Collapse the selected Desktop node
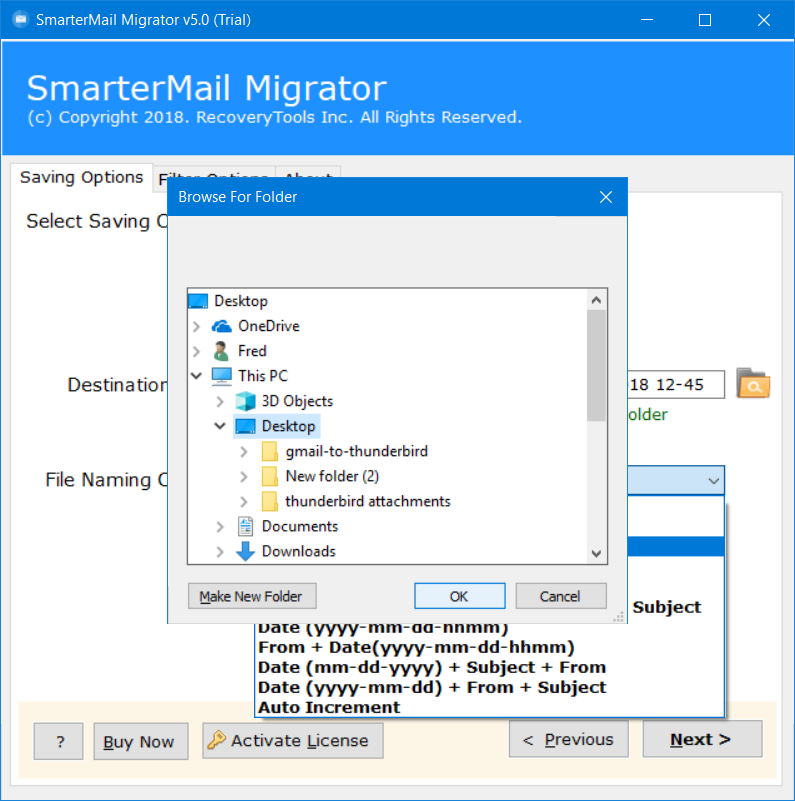 [x=220, y=426]
